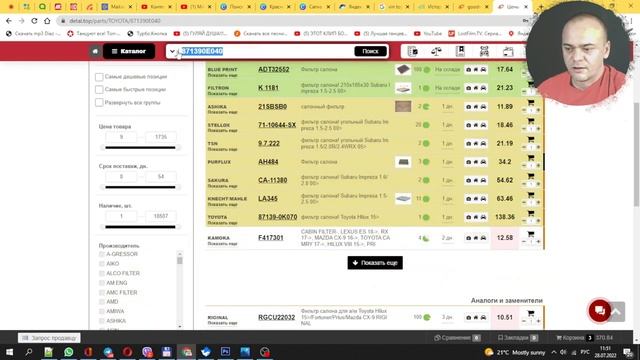Adjust the Срок поставки range slider
This screenshot has width=640, height=360.
[x=140, y=187]
